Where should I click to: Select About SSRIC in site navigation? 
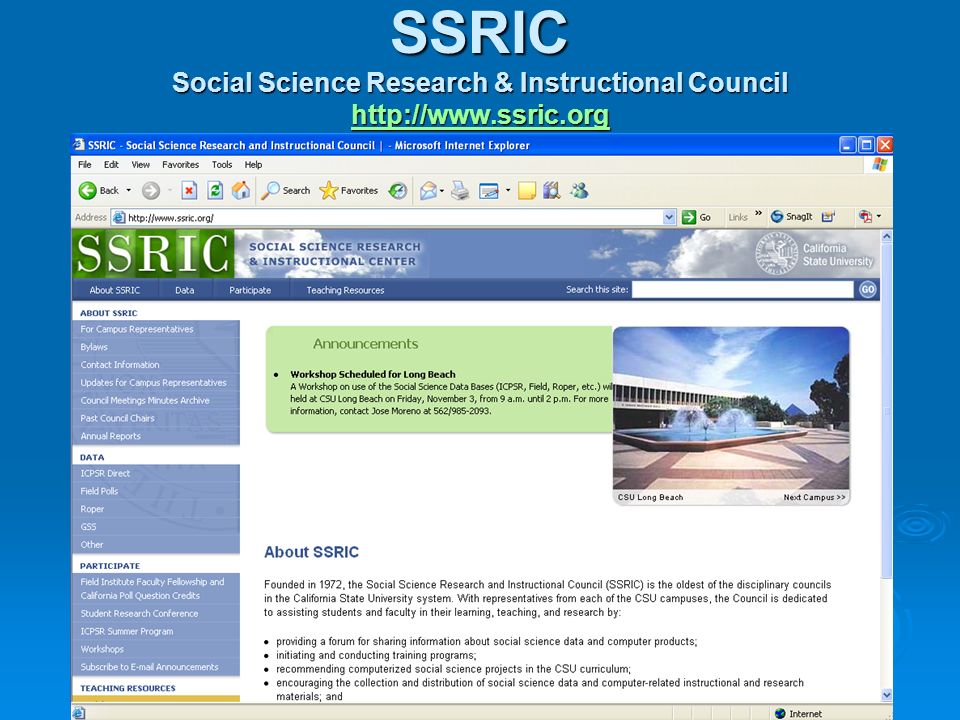(114, 290)
